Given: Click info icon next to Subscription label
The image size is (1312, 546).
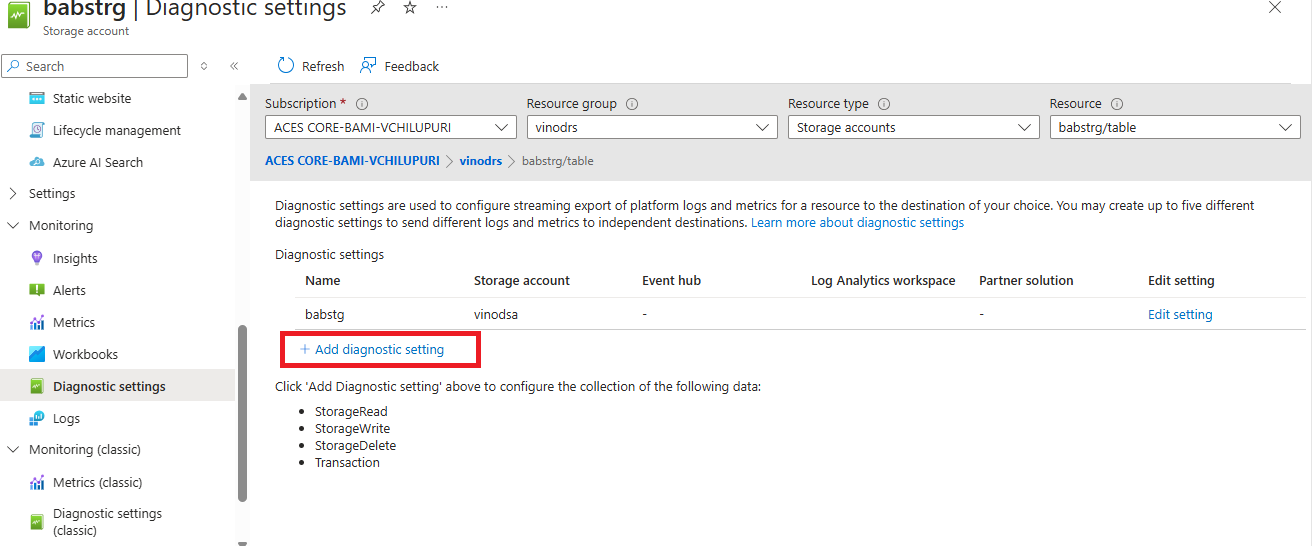Looking at the screenshot, I should [362, 104].
